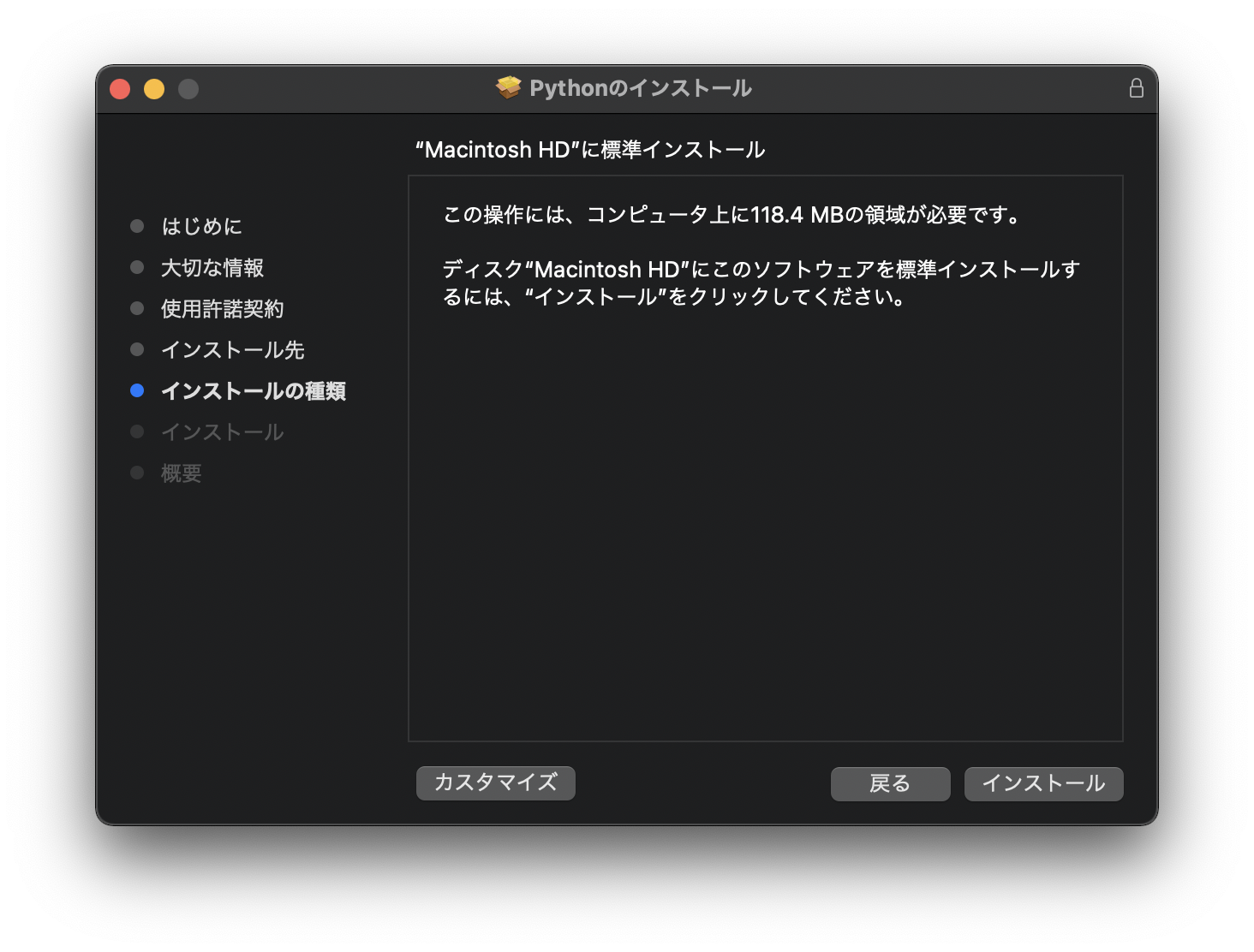Click the dimmed 概要 step in the sidebar
Screen dimensions: 1254x952
coord(182,473)
